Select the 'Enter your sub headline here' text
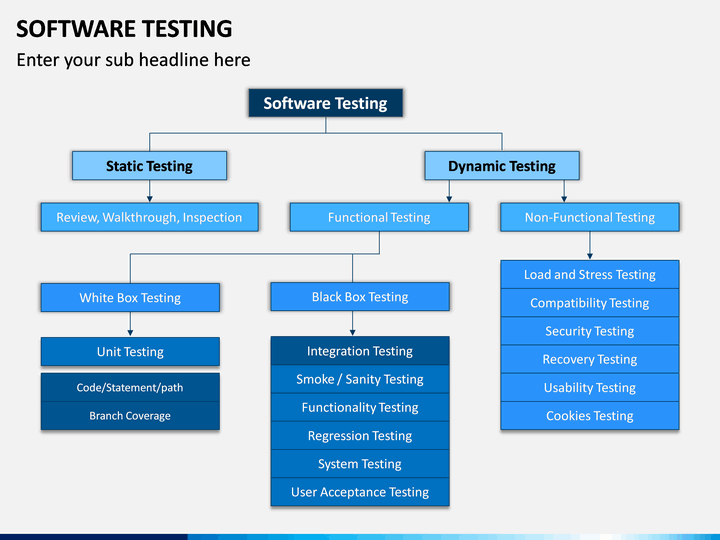This screenshot has width=720, height=540. click(133, 60)
